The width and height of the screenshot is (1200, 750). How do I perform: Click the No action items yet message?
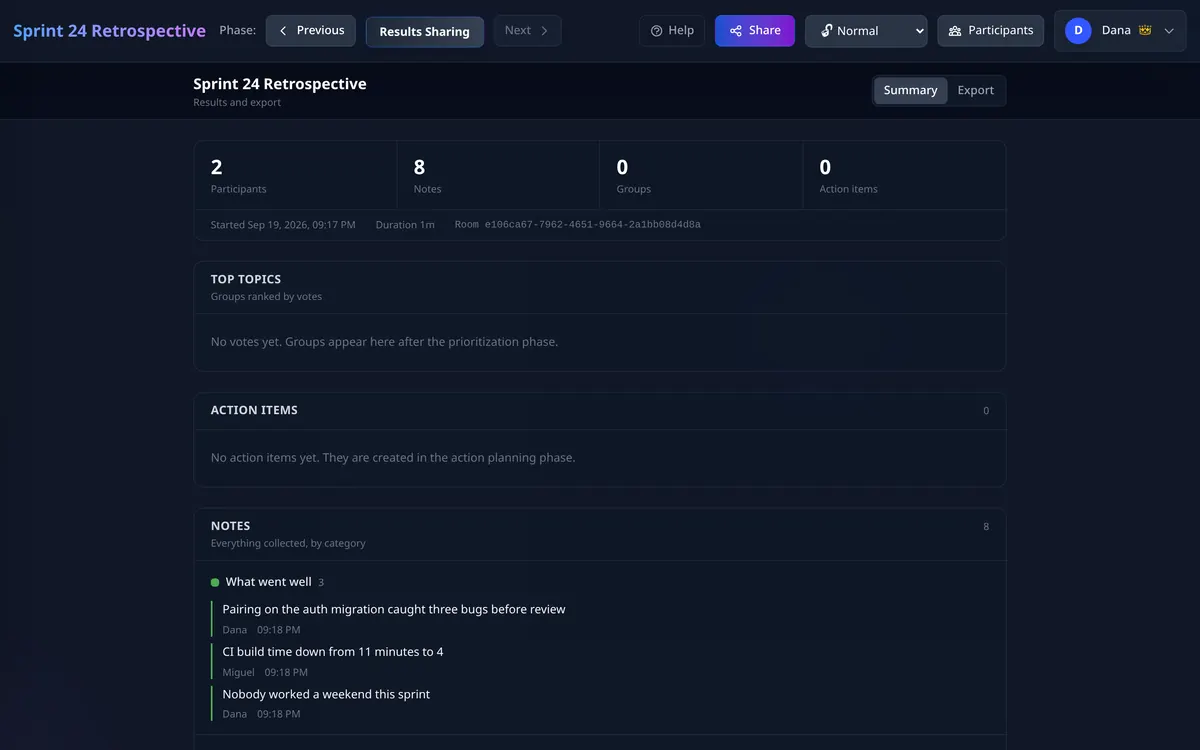393,458
